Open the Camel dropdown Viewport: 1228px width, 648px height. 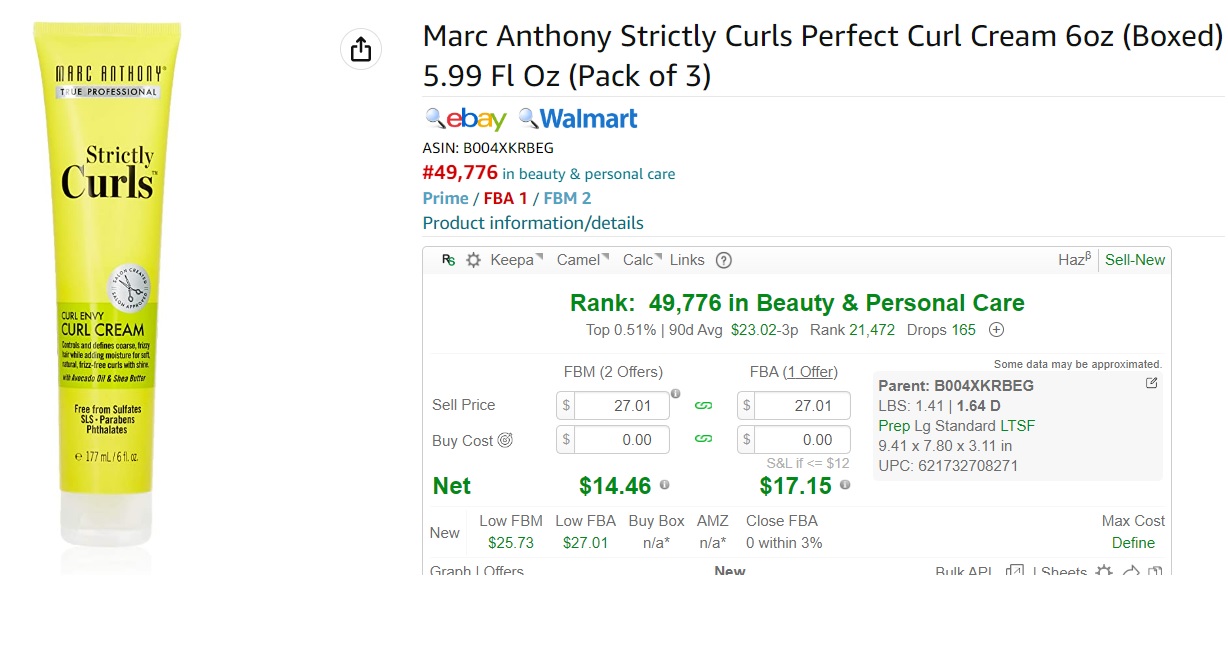tap(583, 260)
